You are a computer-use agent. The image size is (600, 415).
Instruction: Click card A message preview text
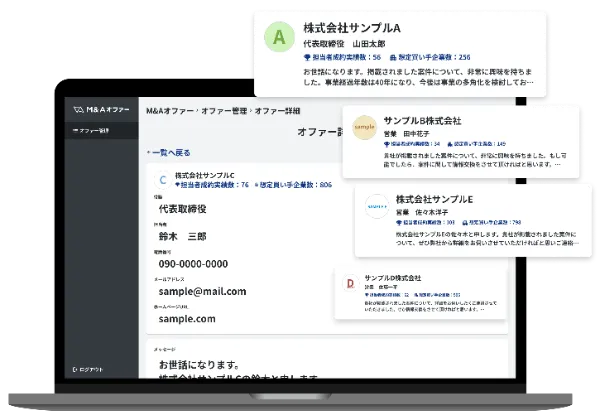click(x=417, y=77)
